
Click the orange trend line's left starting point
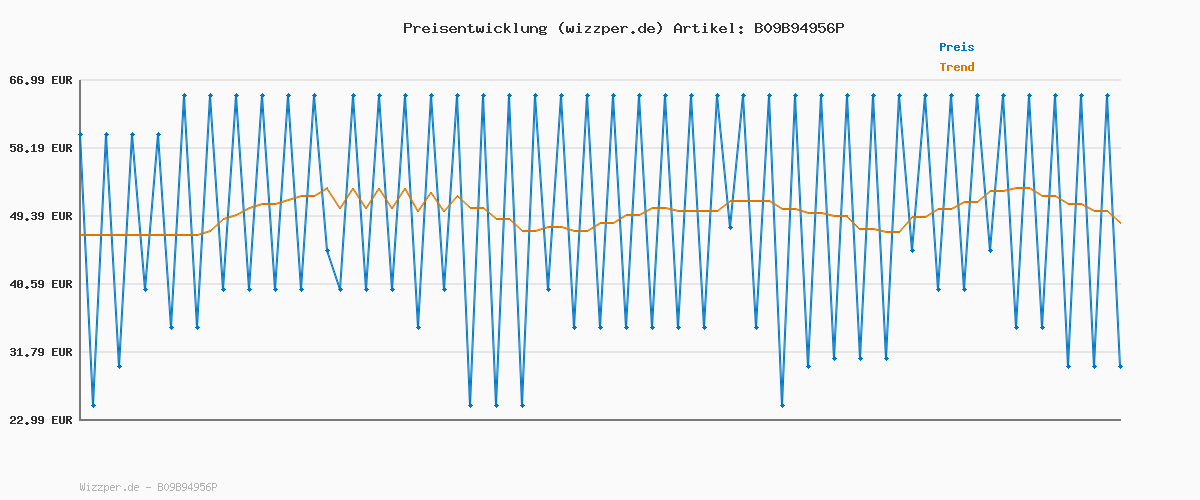[81, 235]
